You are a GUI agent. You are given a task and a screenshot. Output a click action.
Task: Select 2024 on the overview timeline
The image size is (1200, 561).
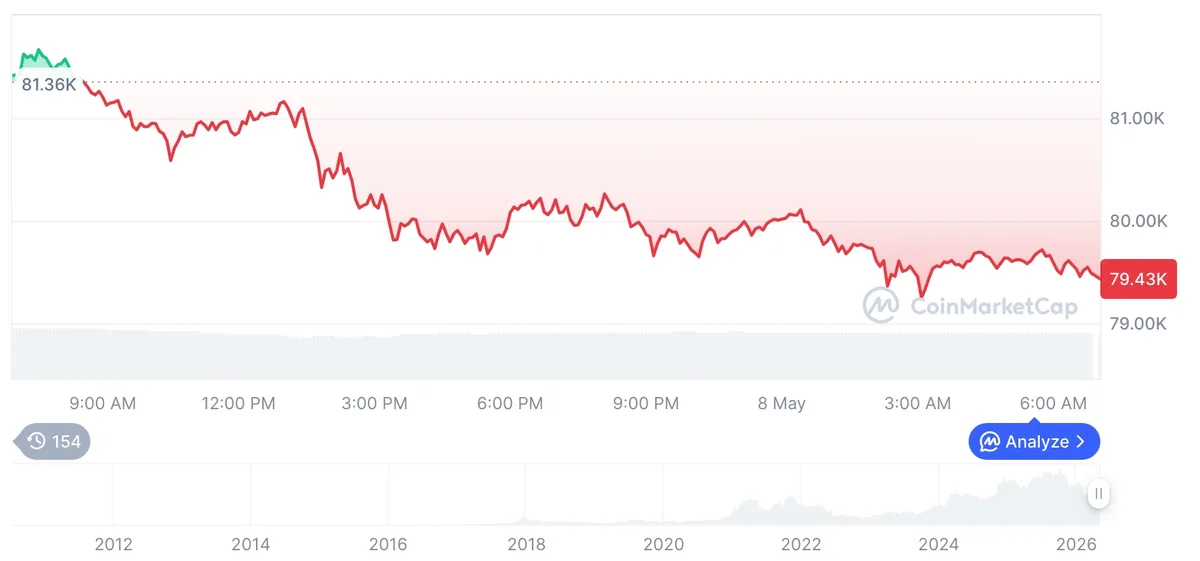938,544
